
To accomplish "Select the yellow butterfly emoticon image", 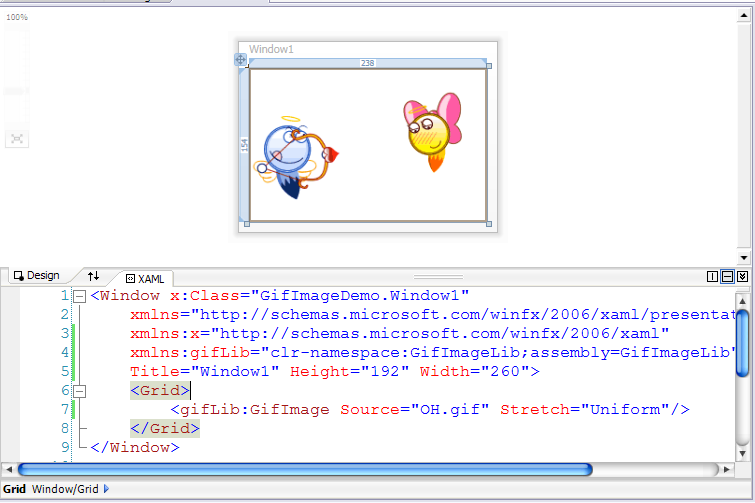I will 432,132.
